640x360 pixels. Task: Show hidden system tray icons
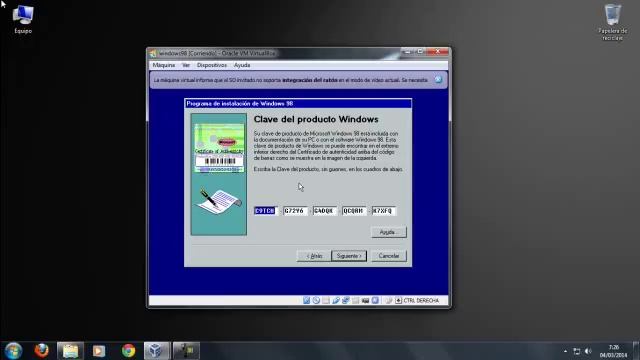pos(565,351)
